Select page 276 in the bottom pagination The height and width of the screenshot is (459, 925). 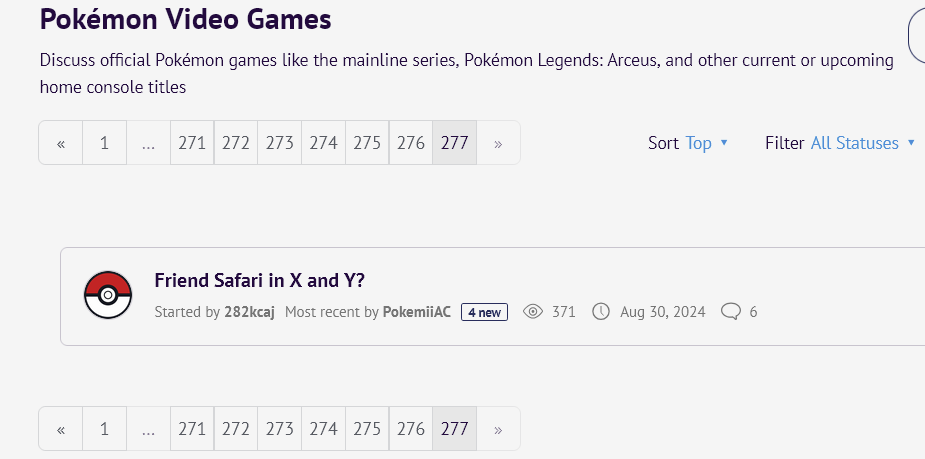point(411,429)
